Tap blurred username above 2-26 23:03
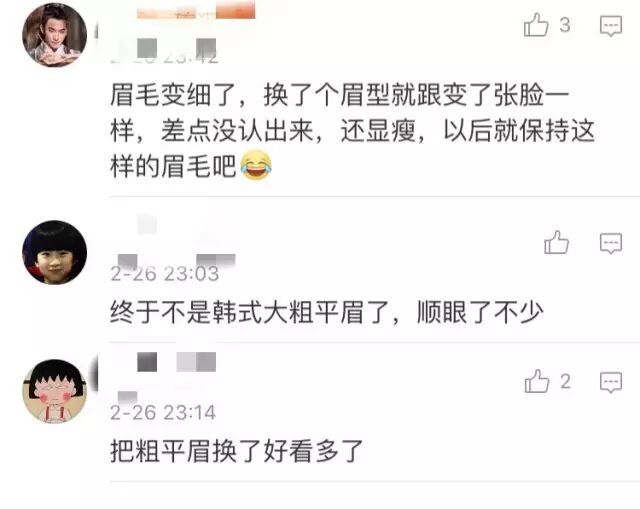Image resolution: width=640 pixels, height=509 pixels. click(147, 224)
